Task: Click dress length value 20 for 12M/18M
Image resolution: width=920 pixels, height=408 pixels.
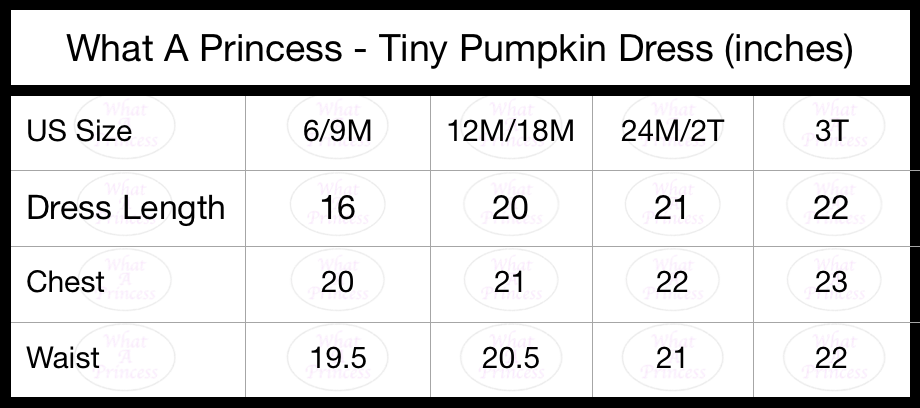Action: pos(510,208)
